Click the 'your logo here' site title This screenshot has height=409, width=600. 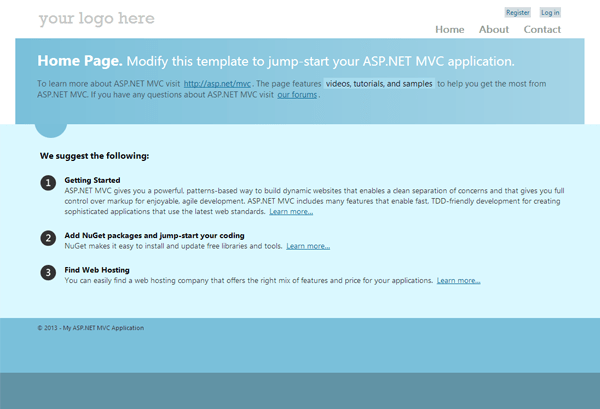point(96,18)
